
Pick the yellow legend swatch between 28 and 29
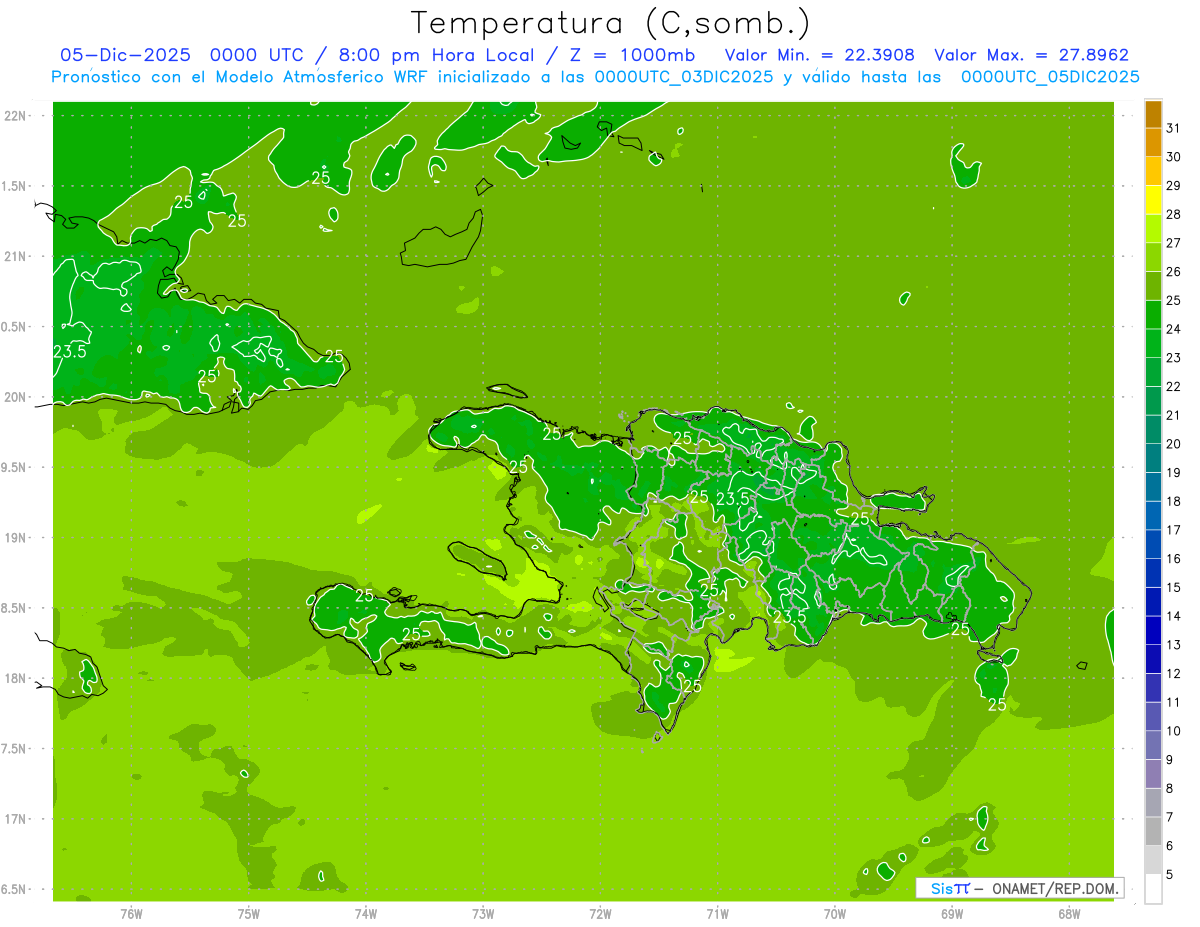(x=1153, y=200)
